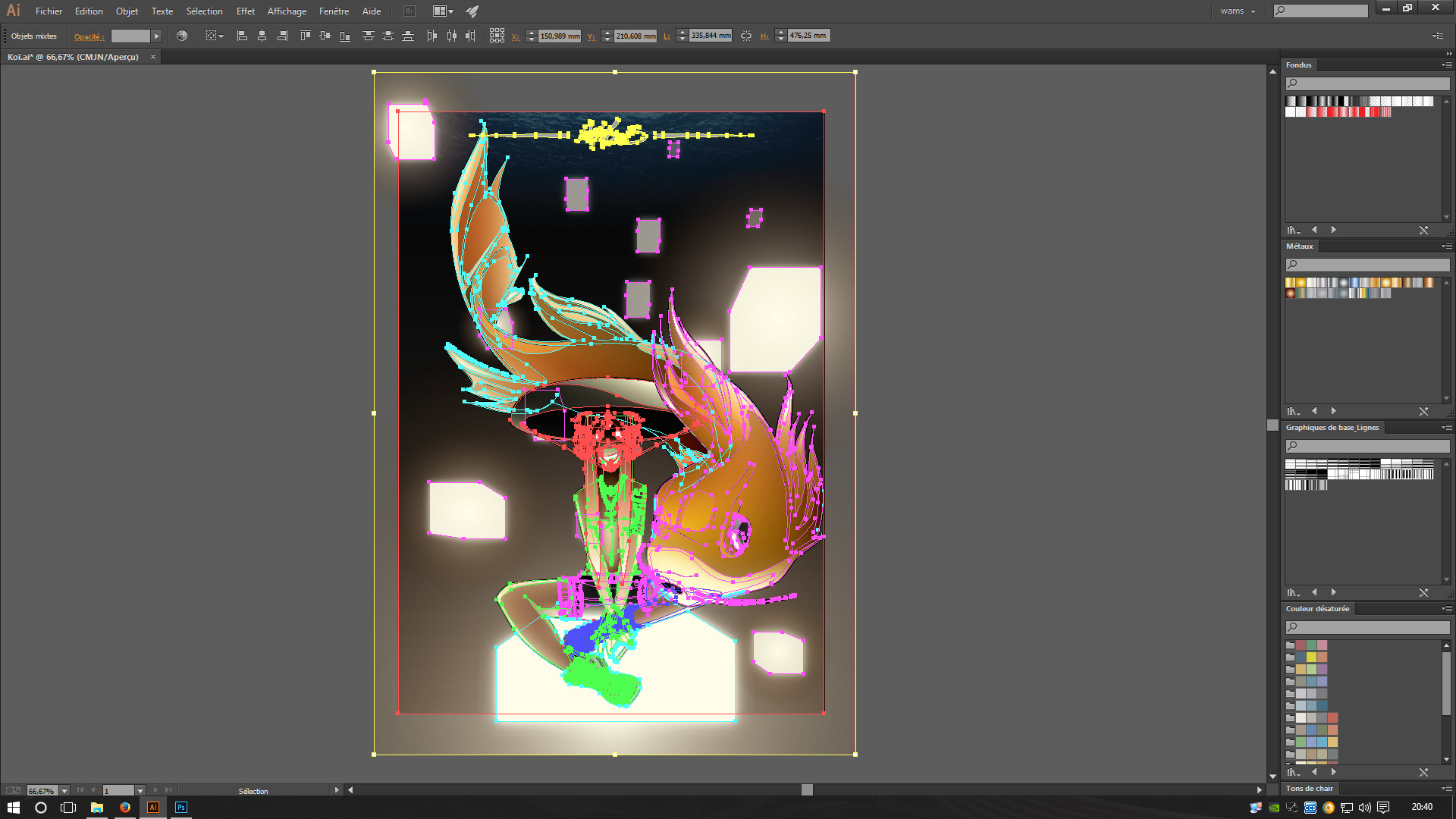Open the Objet menu
1456x819 pixels.
click(x=127, y=11)
